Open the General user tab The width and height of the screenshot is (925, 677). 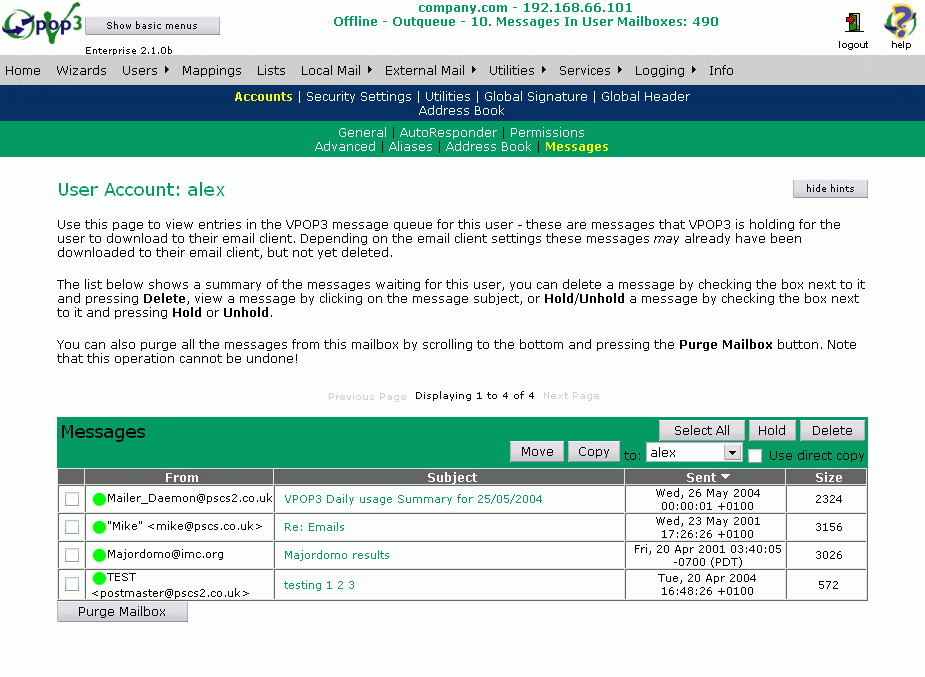tap(362, 132)
